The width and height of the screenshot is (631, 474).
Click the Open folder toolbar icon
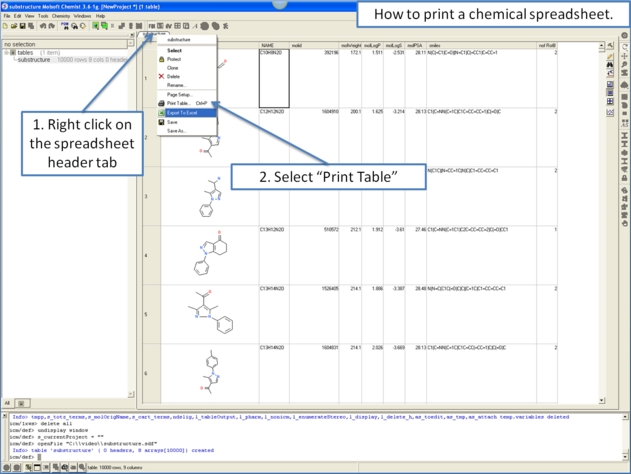12,26
